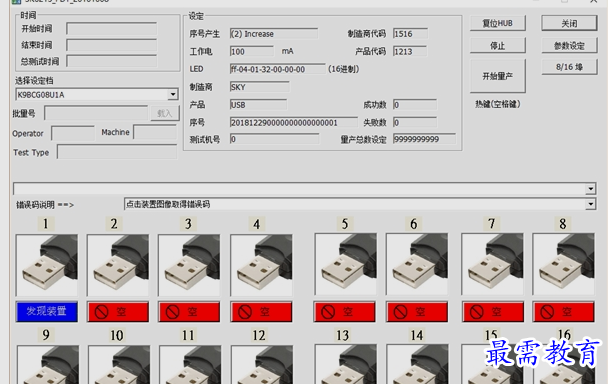Click the USB device image for slot 1
This screenshot has height=384, width=608.
tap(47, 265)
